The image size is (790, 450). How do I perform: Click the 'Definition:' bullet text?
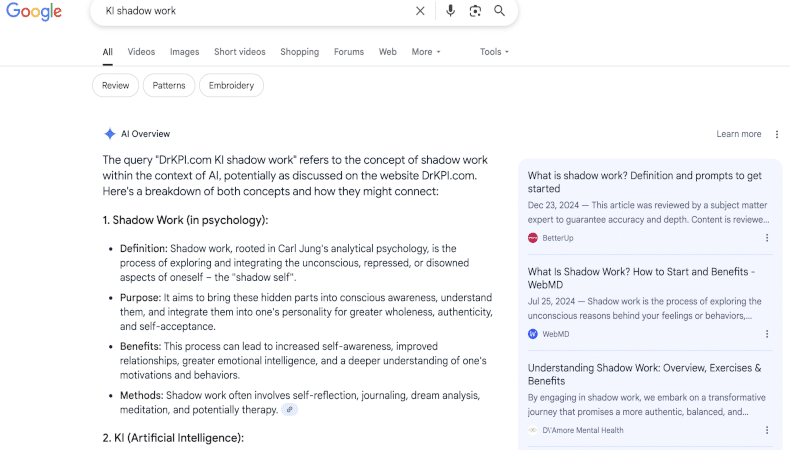click(144, 248)
